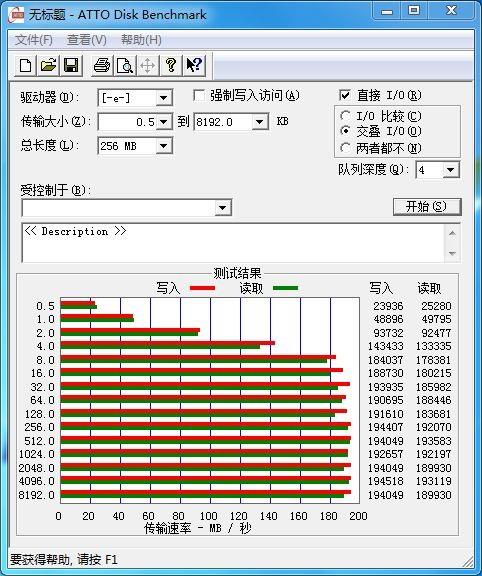Expand the 受控制于 combo box
This screenshot has height=576, width=482.
click(x=222, y=208)
